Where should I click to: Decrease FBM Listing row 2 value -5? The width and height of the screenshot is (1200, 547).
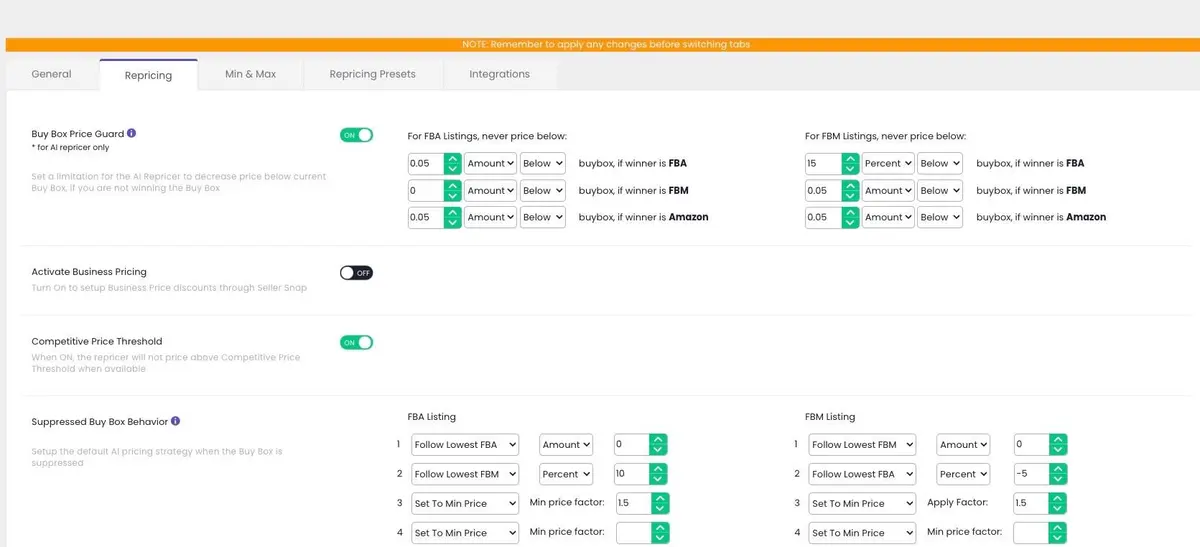pos(1058,480)
